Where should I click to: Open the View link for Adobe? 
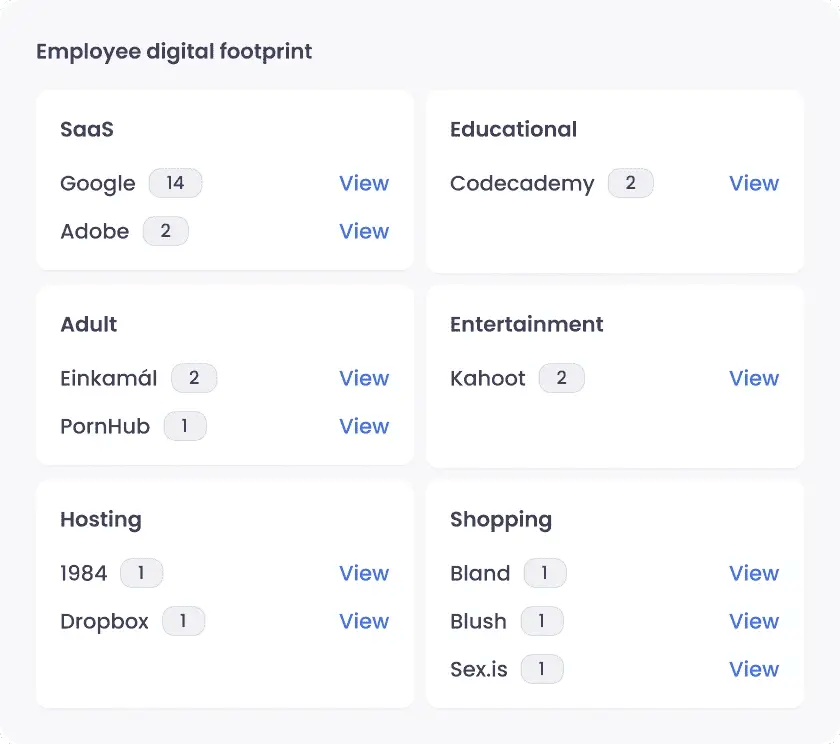click(363, 231)
